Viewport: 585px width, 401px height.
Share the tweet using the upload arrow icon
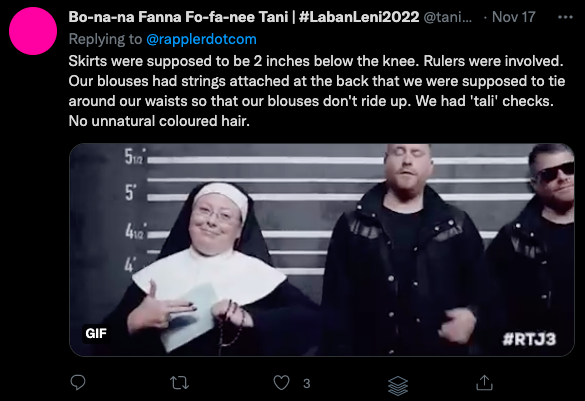484,383
